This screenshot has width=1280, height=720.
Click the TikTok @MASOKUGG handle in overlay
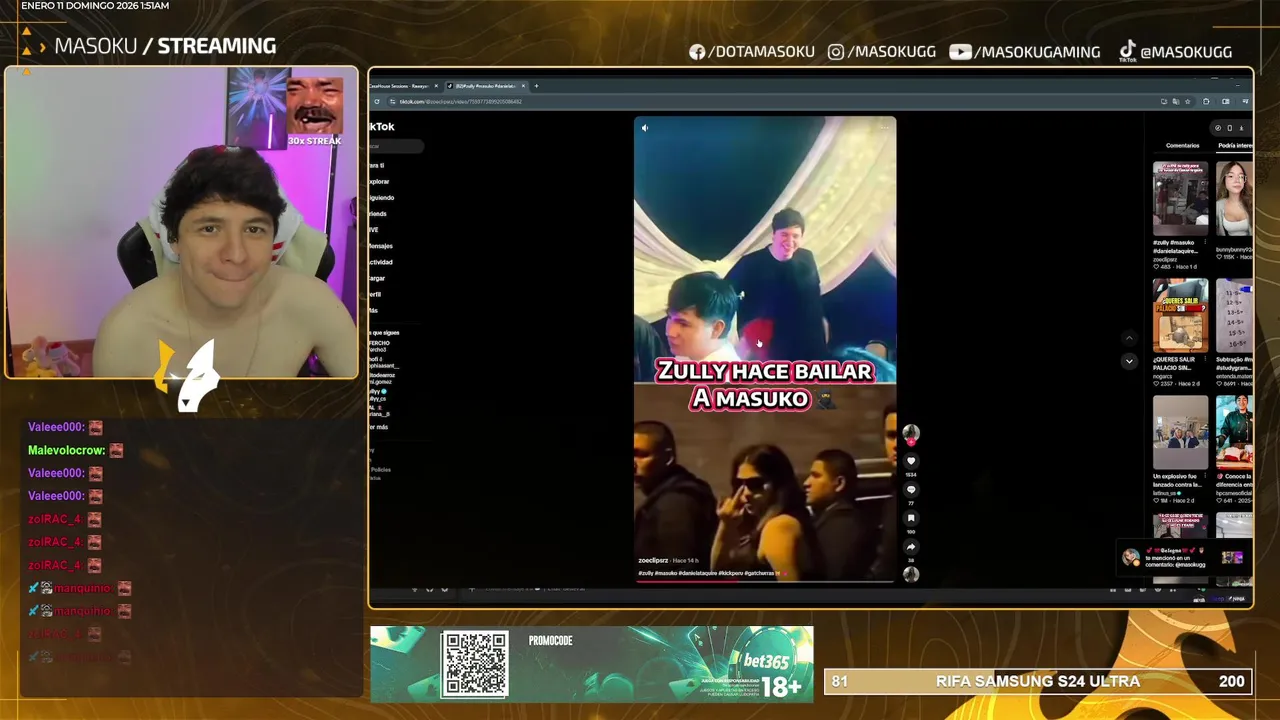pyautogui.click(x=1175, y=52)
